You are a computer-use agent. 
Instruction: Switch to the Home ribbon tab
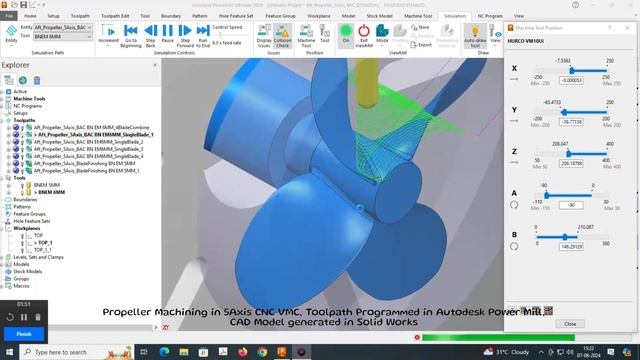(30, 16)
